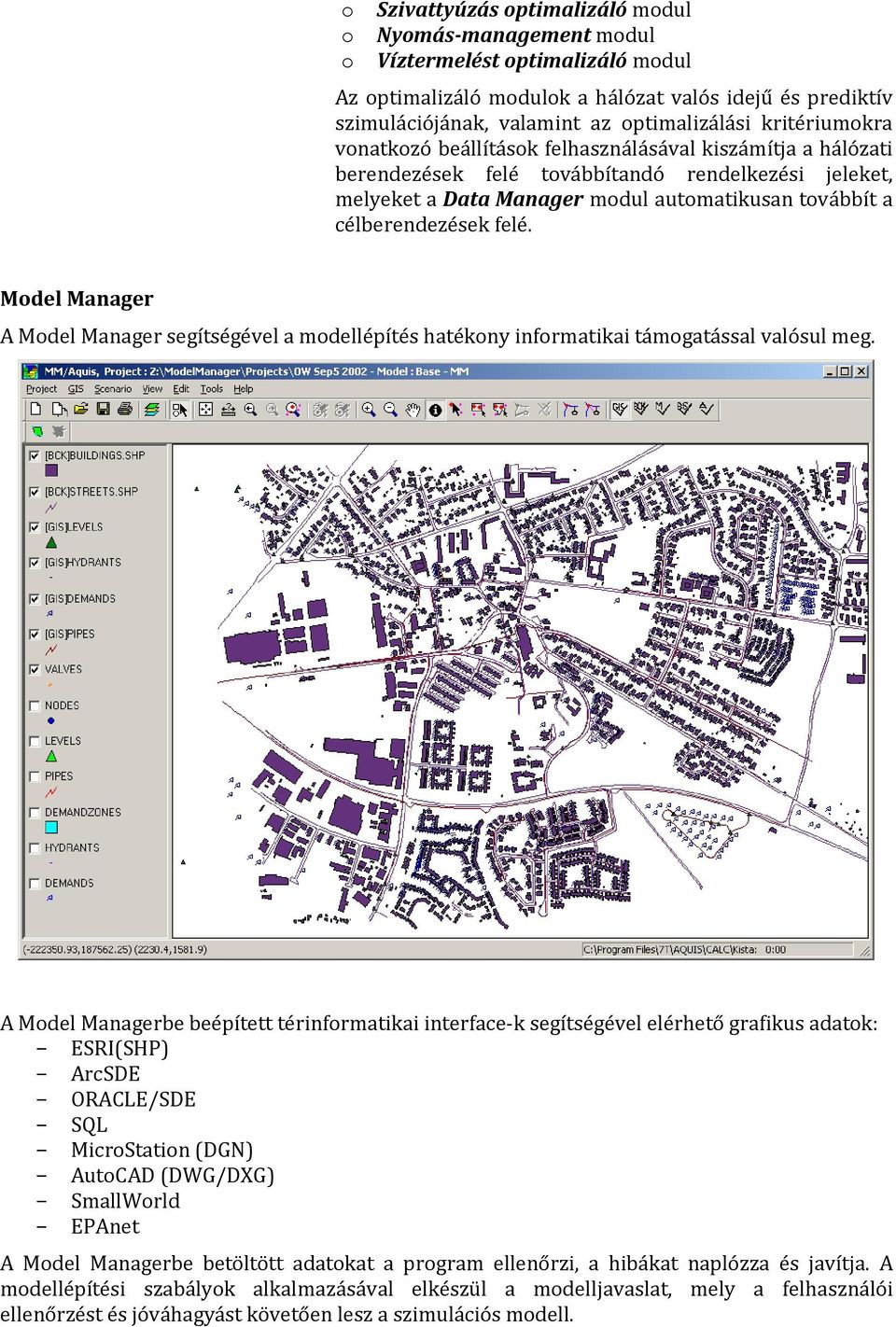Screen dimensions: 896x1327
Task: Open the View menu
Action: coord(152,389)
